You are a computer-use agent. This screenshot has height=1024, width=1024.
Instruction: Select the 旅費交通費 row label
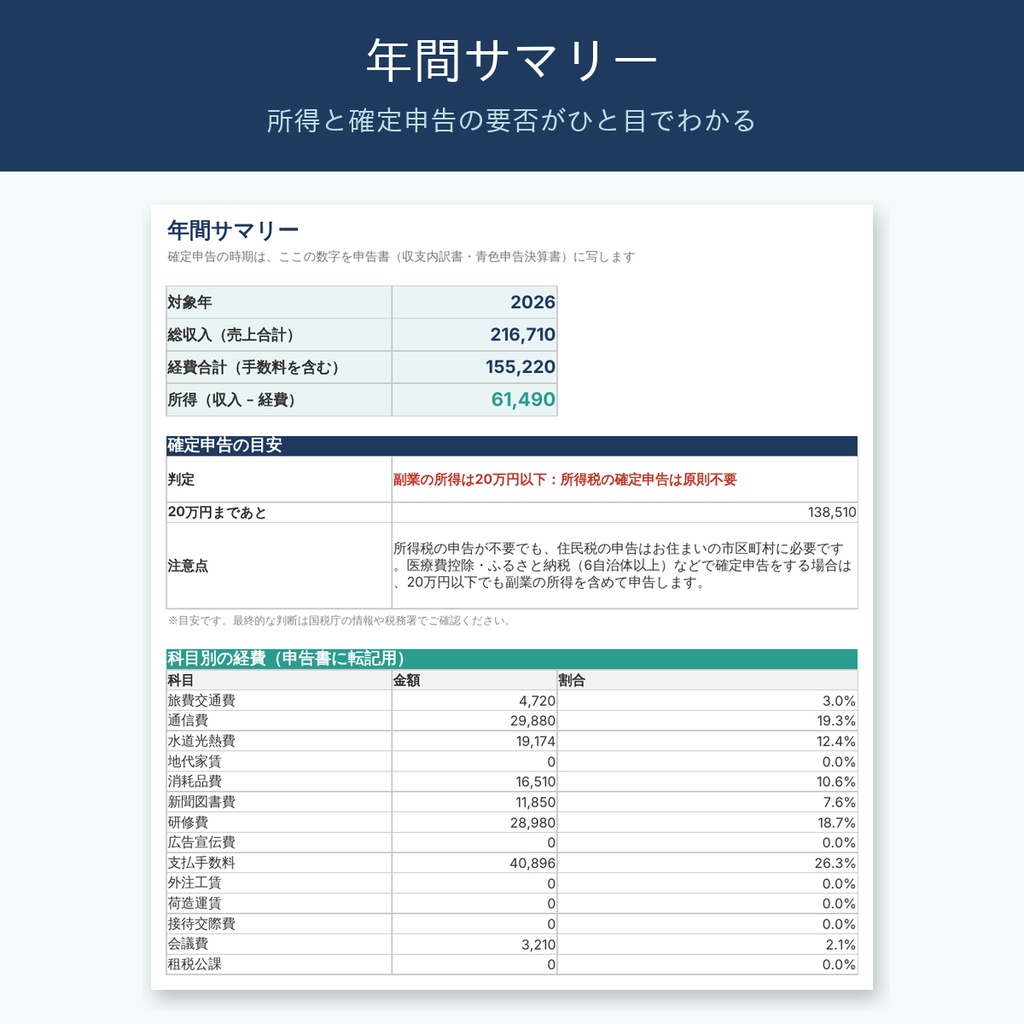coord(201,701)
